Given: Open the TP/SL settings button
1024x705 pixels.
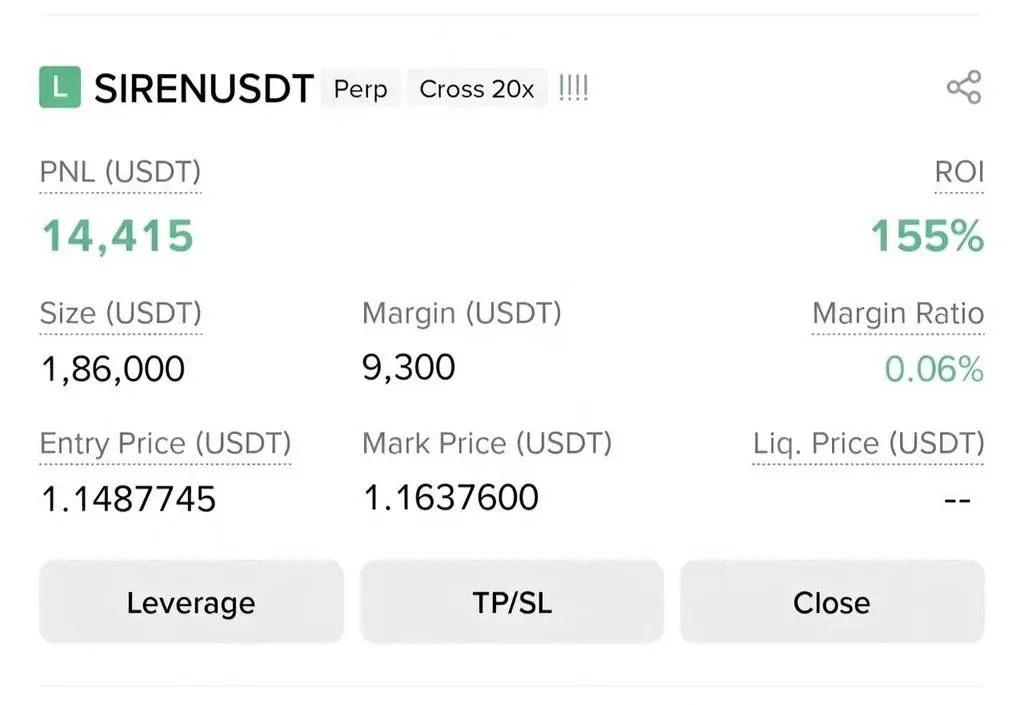Looking at the screenshot, I should point(512,603).
